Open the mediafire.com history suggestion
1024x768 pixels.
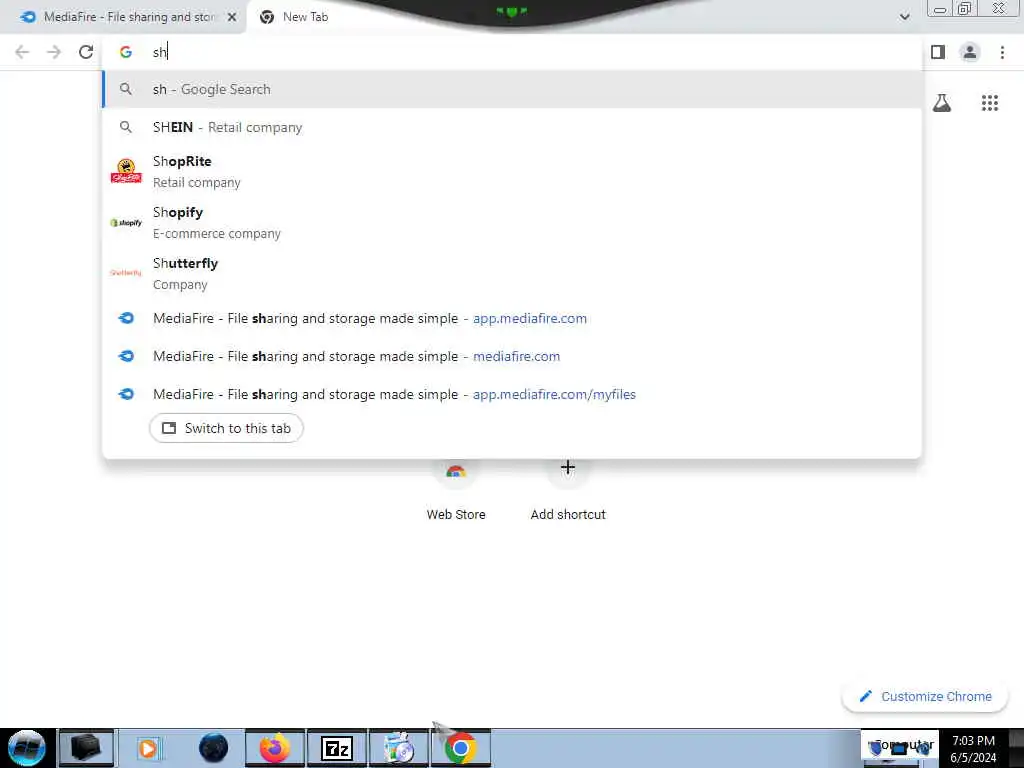512,356
